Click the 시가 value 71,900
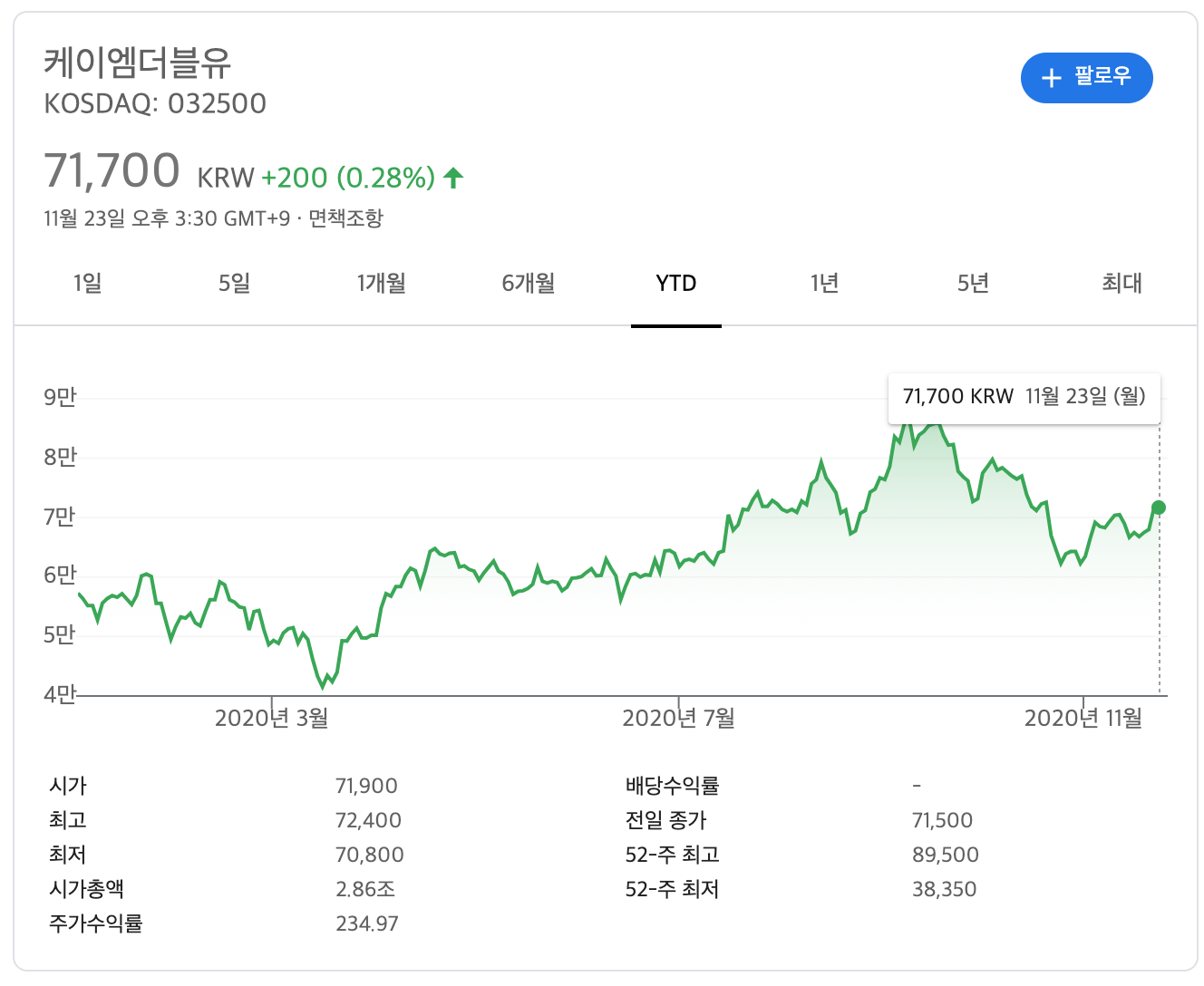1204x986 pixels. tap(366, 787)
